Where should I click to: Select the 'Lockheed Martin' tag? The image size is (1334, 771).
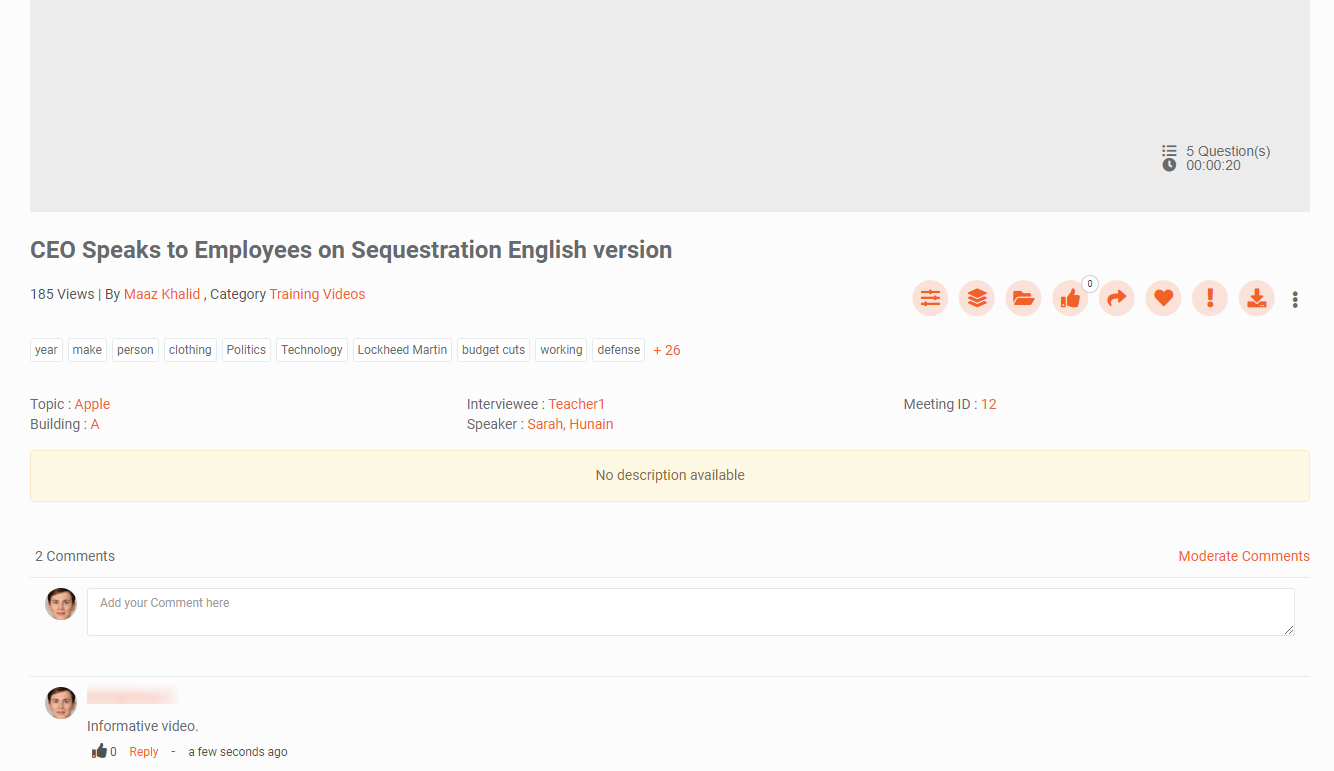click(402, 350)
